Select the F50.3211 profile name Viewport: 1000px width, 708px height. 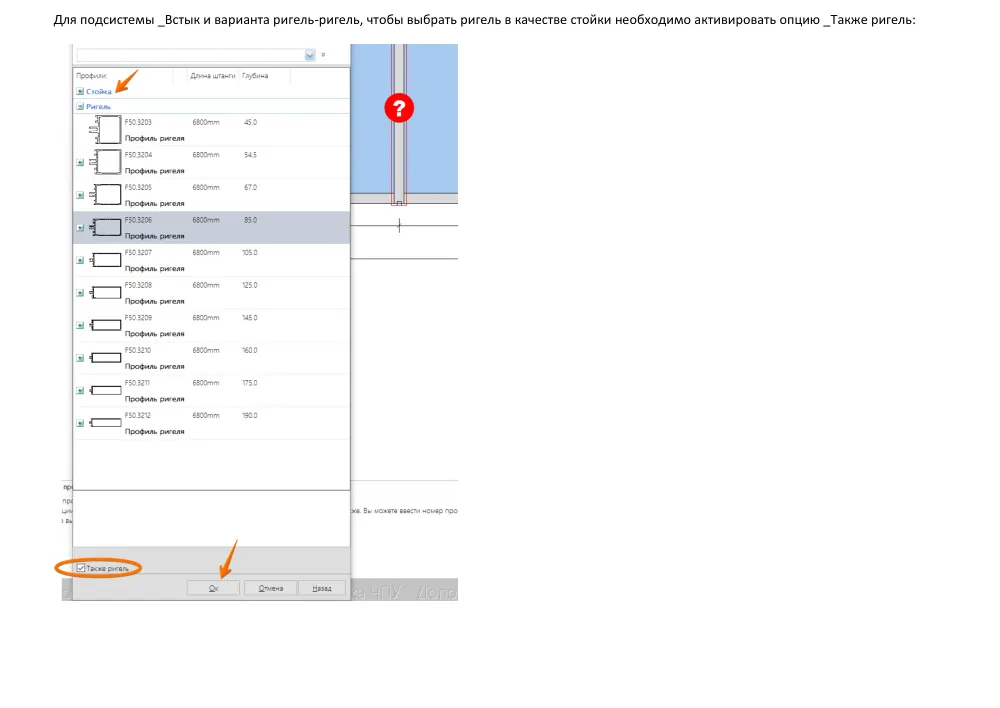138,383
